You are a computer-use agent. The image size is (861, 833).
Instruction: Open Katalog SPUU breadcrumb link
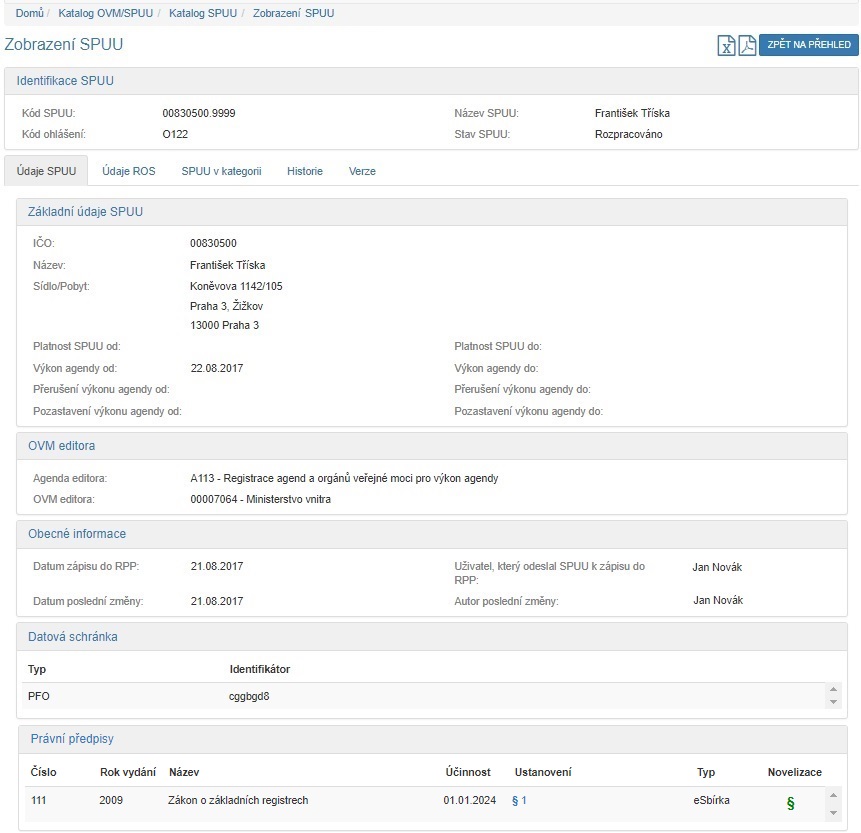pyautogui.click(x=203, y=14)
